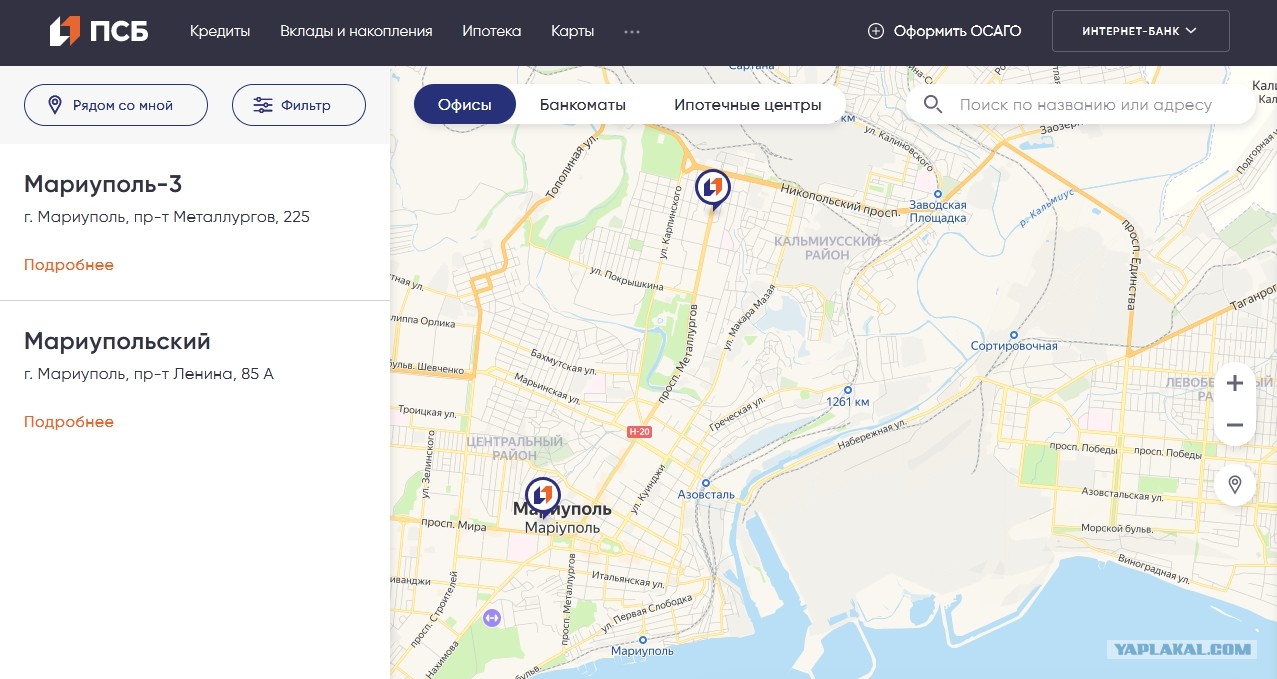
Task: Click the Заводская Площадка station marker
Action: (x=938, y=194)
